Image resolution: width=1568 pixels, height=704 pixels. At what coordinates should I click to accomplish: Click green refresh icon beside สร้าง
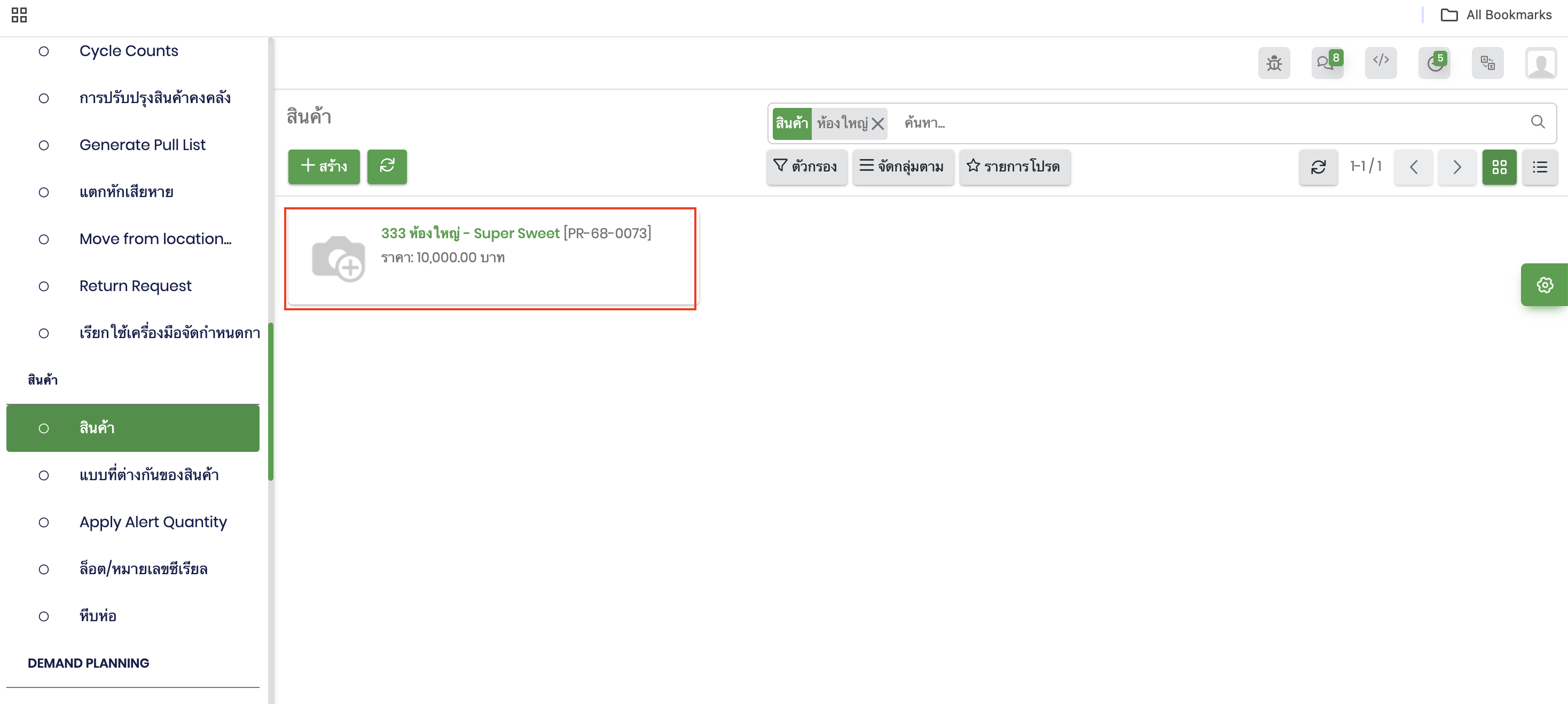[x=387, y=166]
